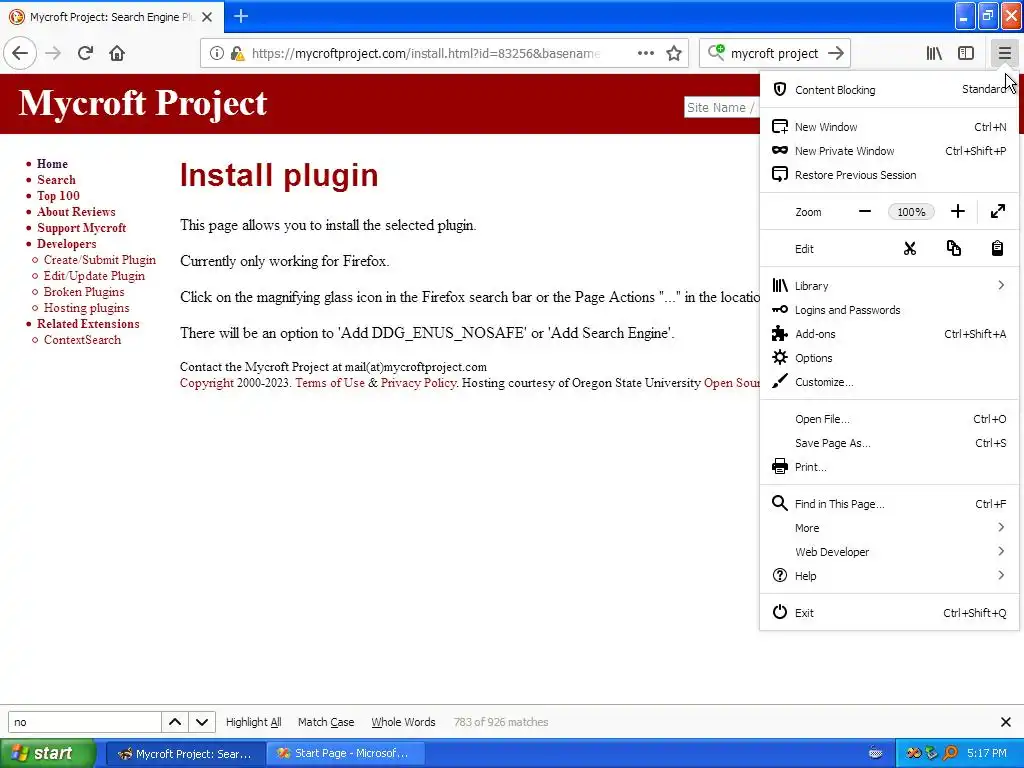Image resolution: width=1024 pixels, height=768 pixels.
Task: Follow the ContextSearch link
Action: (82, 340)
